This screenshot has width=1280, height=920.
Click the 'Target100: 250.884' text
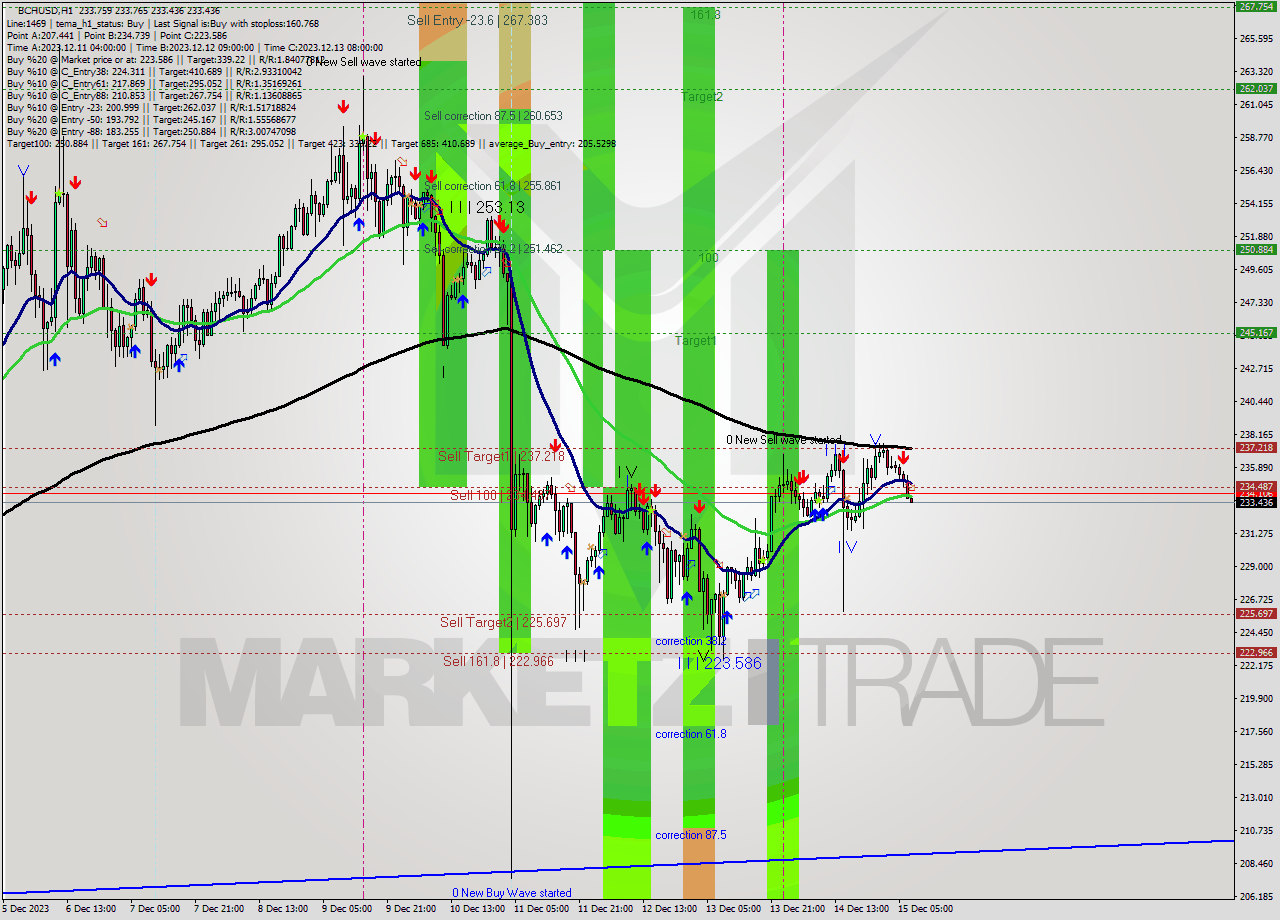pyautogui.click(x=45, y=143)
